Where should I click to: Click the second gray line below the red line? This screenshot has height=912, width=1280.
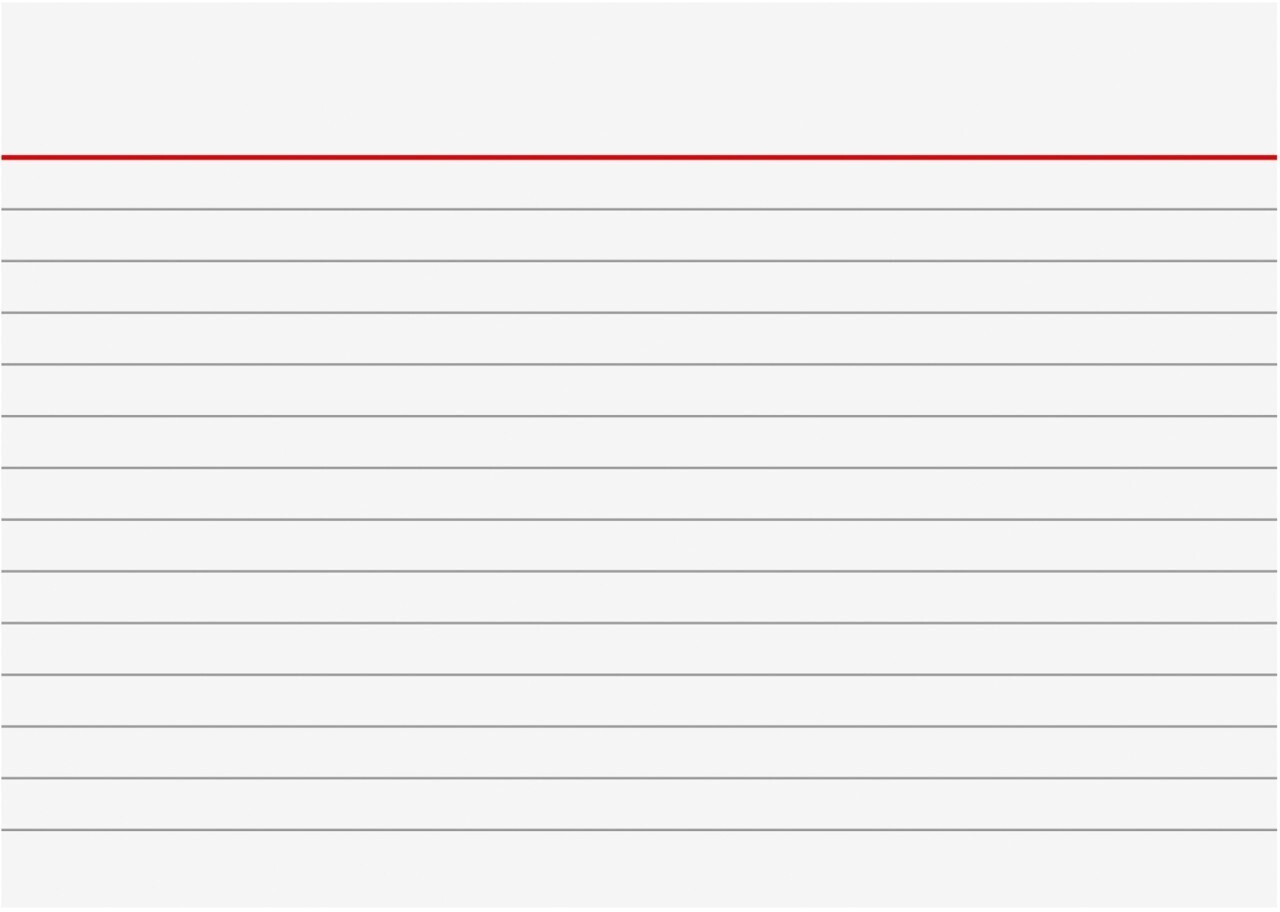point(640,261)
